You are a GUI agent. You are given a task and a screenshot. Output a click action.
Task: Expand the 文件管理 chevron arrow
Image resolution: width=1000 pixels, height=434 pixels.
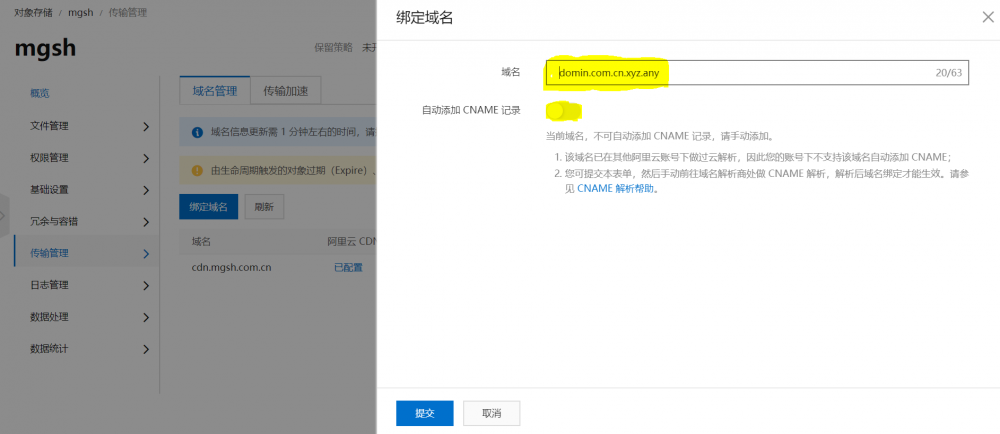[146, 126]
